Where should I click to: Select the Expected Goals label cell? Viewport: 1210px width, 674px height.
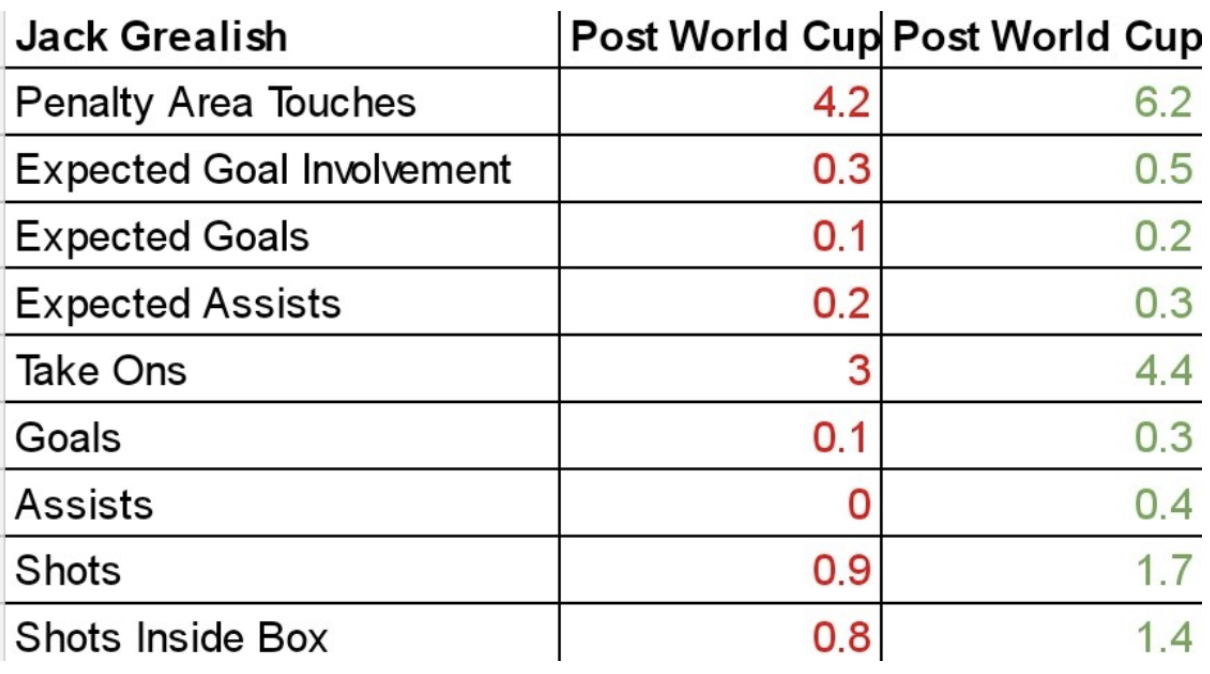click(282, 235)
